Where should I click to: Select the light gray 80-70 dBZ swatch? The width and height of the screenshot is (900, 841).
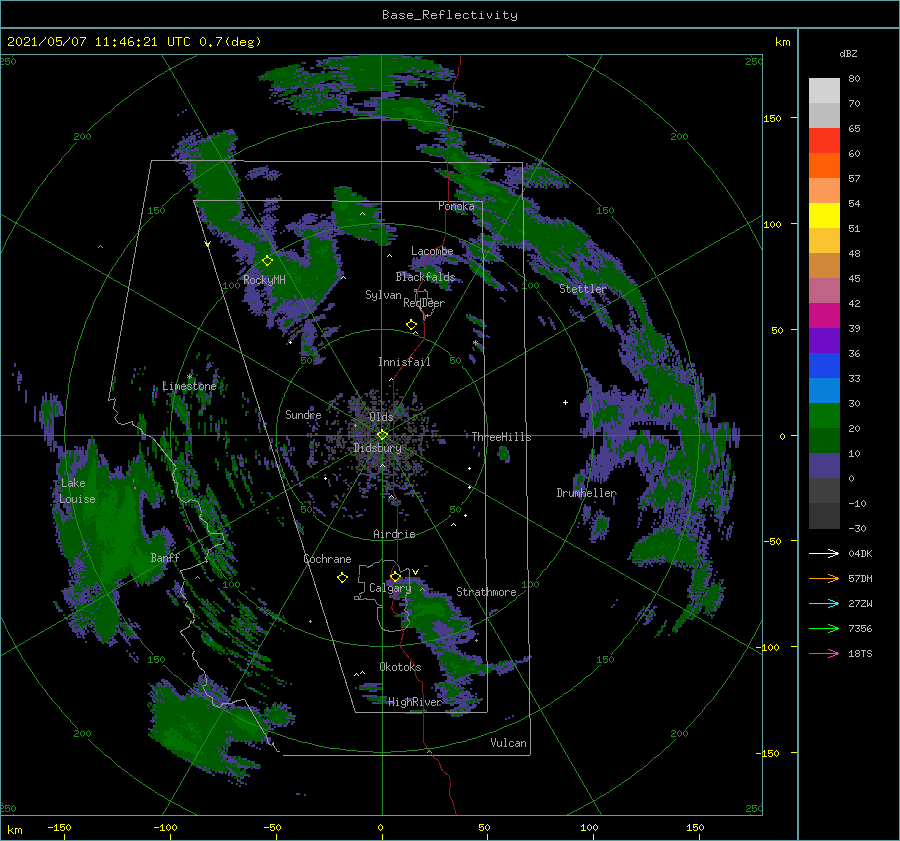coord(824,91)
